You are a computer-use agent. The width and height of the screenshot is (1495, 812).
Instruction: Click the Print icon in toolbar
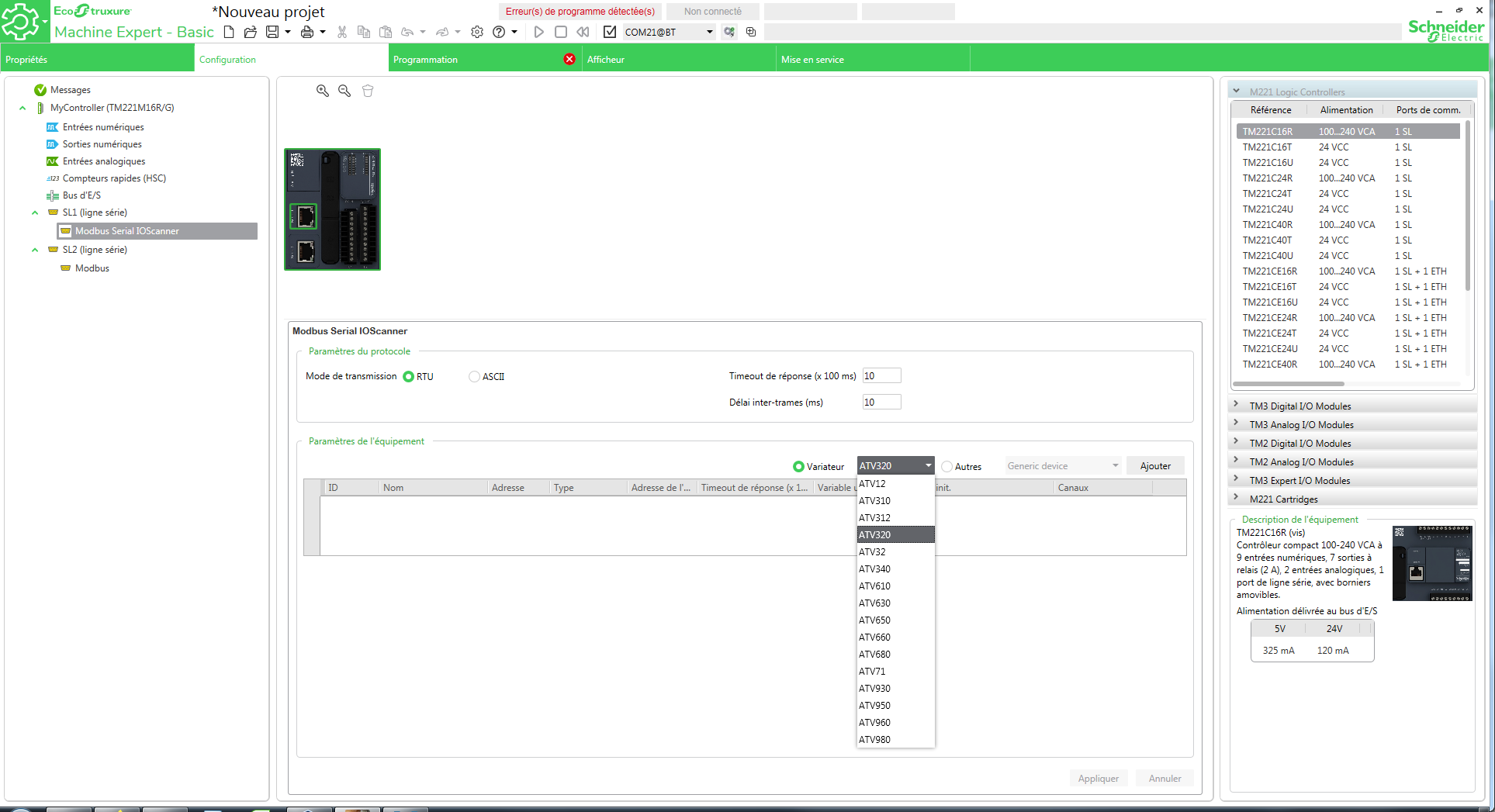[x=307, y=32]
